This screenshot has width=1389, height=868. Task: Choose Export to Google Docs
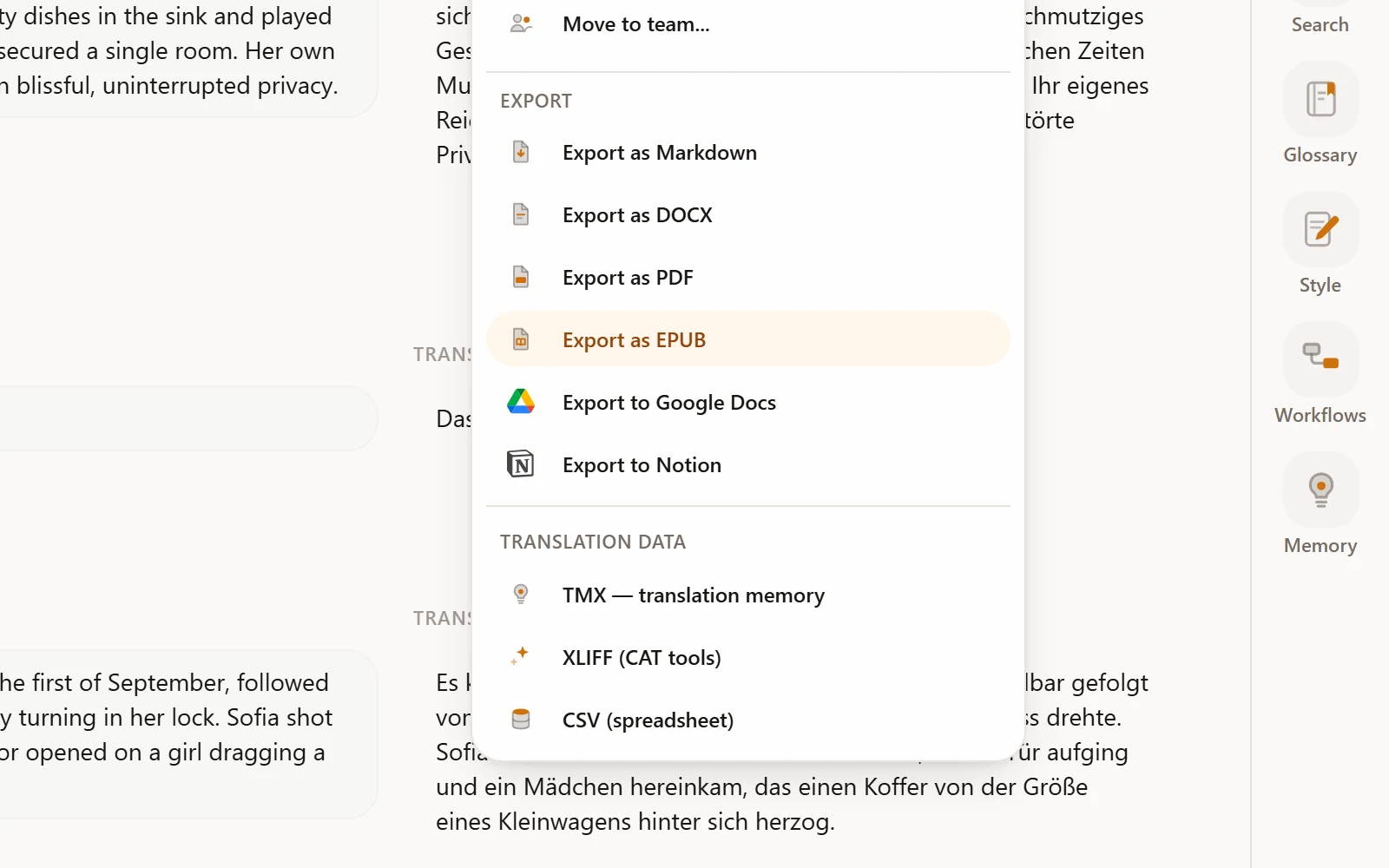click(x=748, y=402)
